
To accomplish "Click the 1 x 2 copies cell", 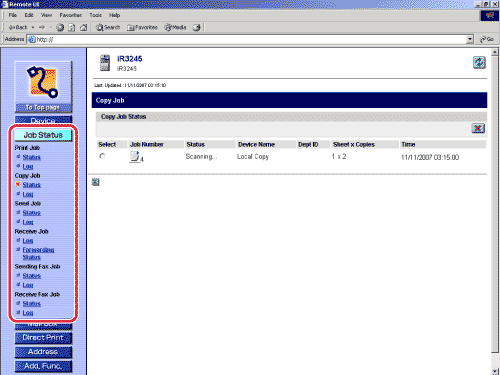I will (339, 156).
